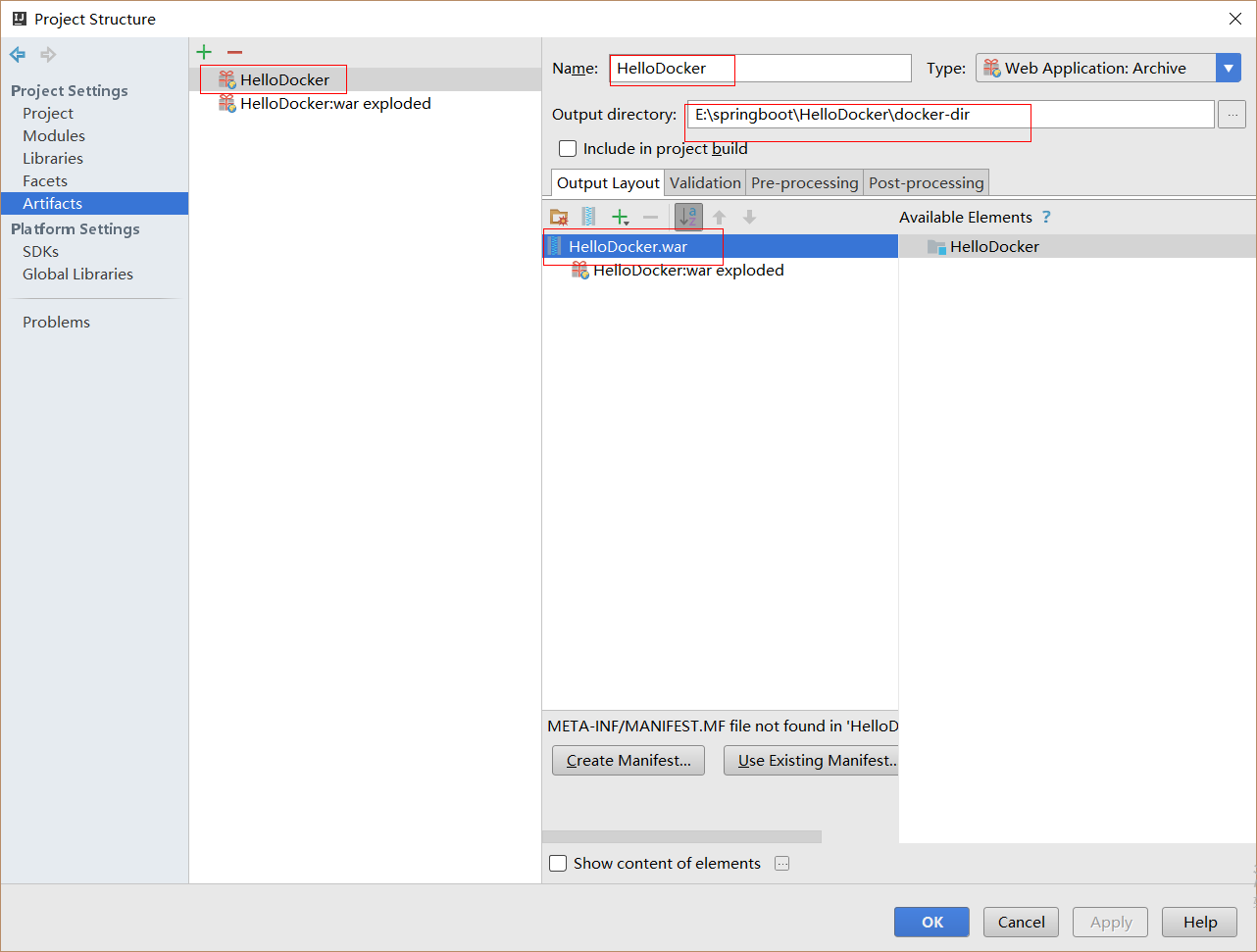Enable Show content of elements checkbox
The width and height of the screenshot is (1257, 952).
click(558, 863)
